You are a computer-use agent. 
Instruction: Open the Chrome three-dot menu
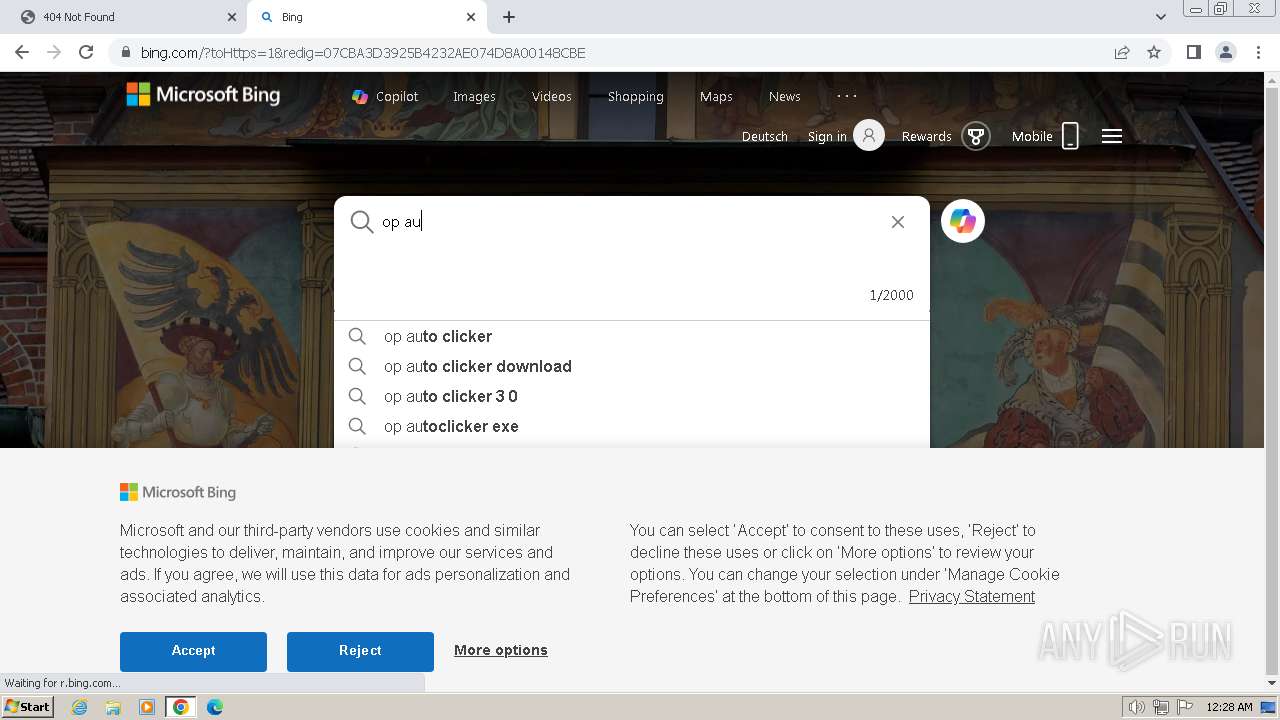click(x=1259, y=52)
